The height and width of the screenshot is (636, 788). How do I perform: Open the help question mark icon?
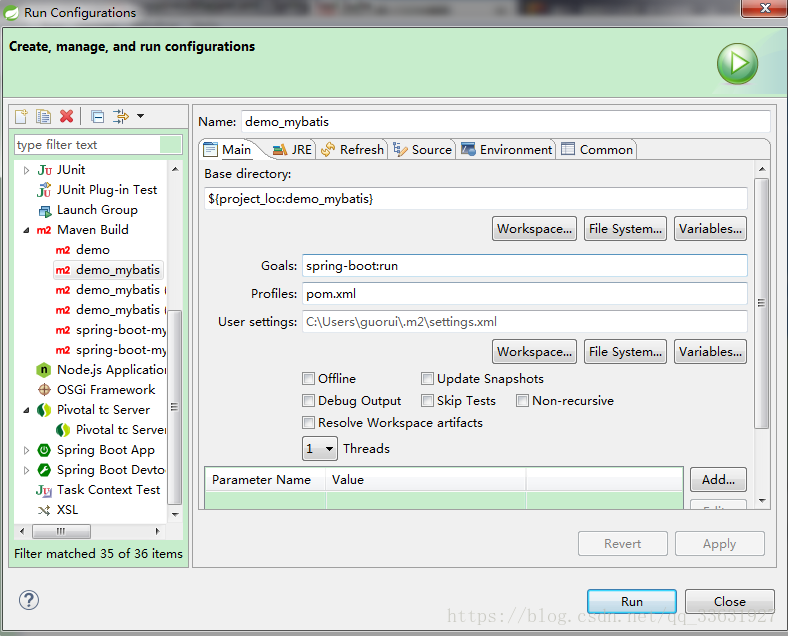tap(29, 600)
